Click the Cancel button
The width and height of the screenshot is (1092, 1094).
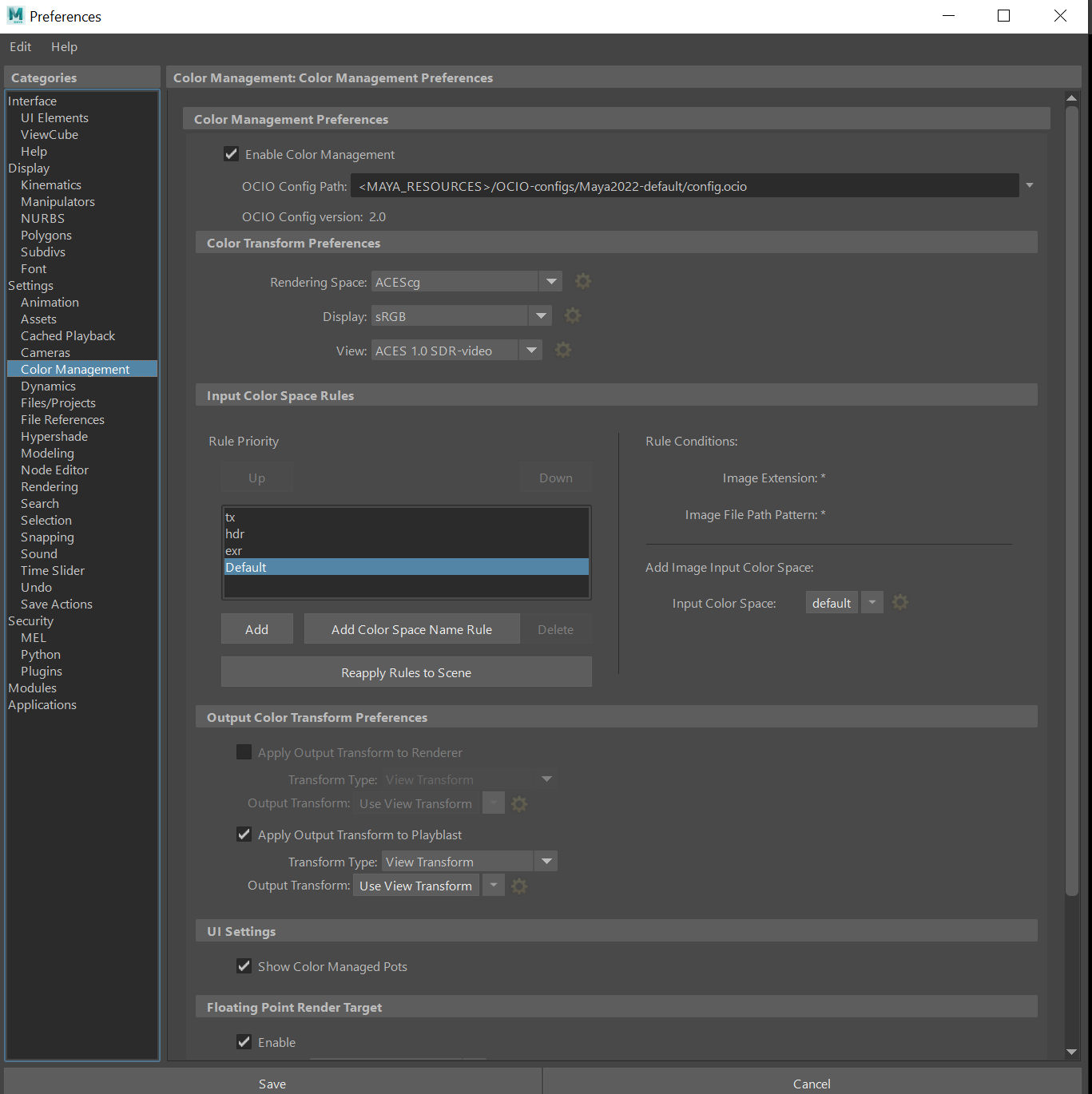812,1083
